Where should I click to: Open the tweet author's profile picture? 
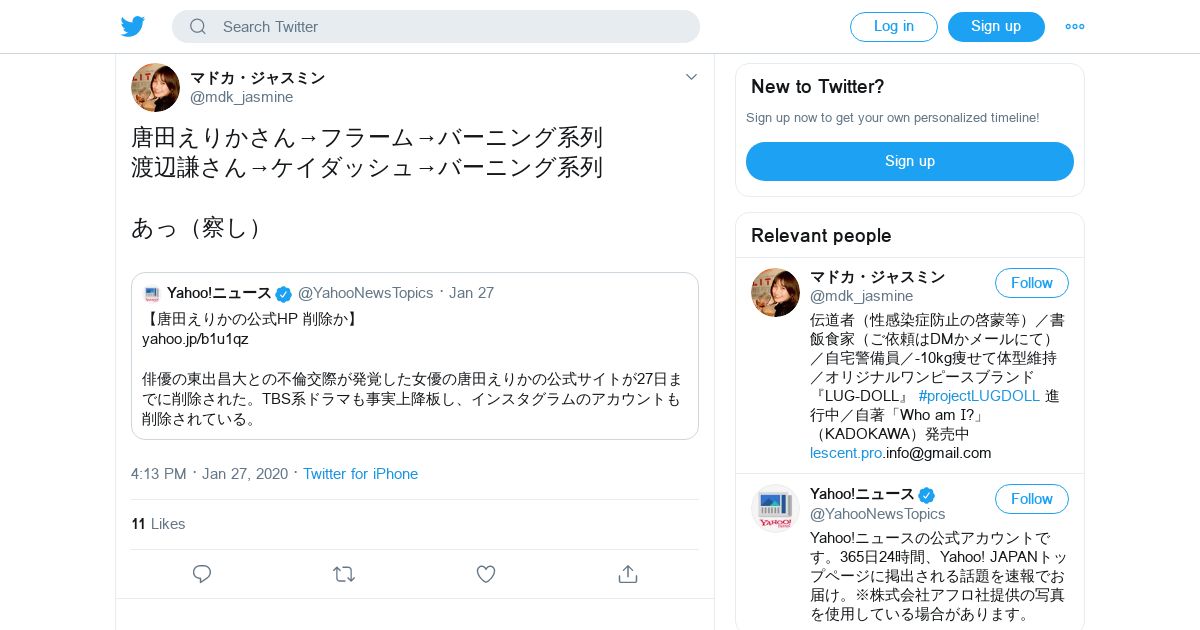click(155, 88)
